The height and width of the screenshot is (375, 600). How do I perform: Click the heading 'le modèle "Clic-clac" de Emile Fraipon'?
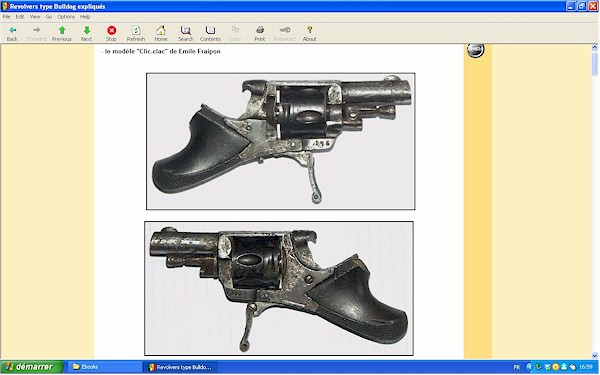[x=162, y=51]
